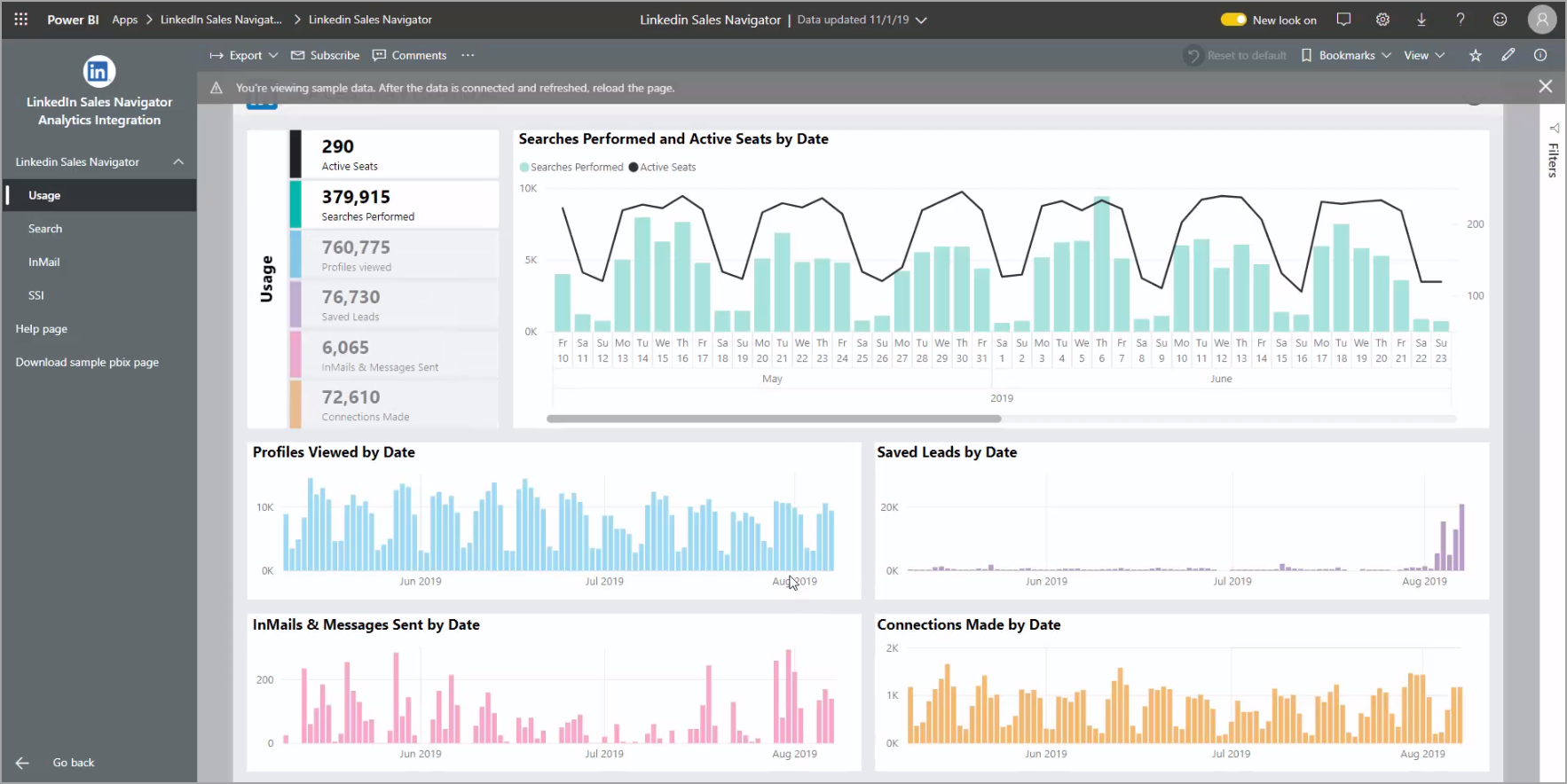Viewport: 1567px width, 784px height.
Task: Open the Comments pane
Action: pyautogui.click(x=409, y=55)
